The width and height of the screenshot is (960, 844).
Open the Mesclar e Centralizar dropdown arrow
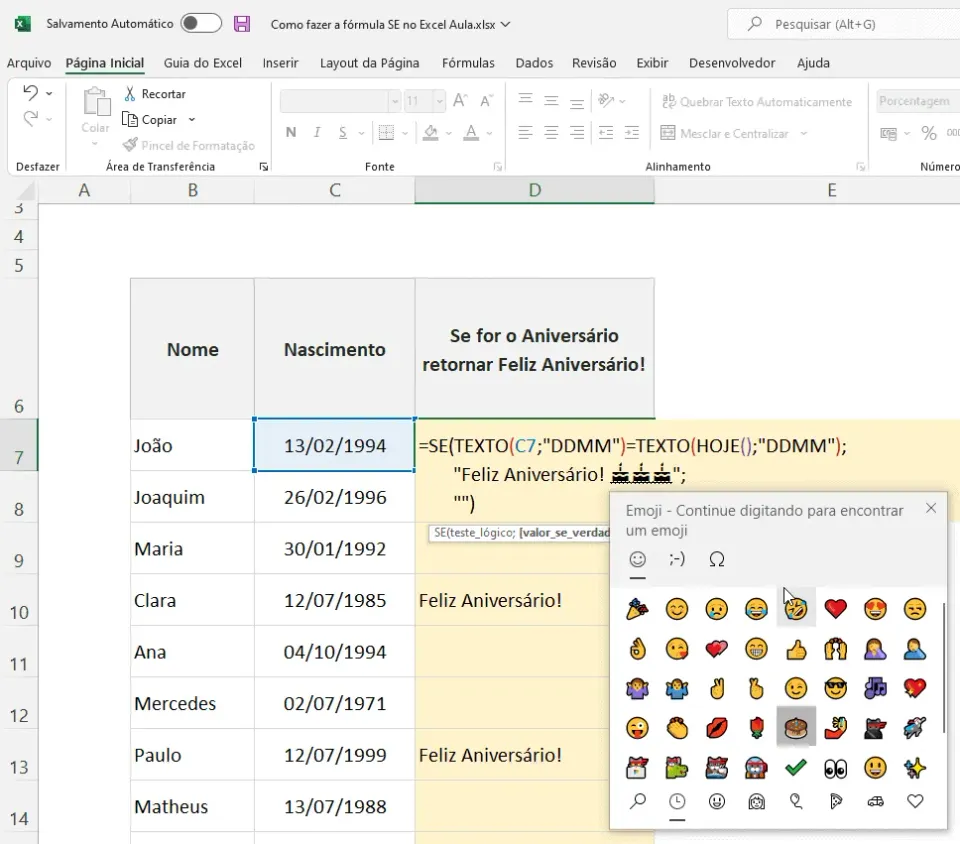point(804,133)
